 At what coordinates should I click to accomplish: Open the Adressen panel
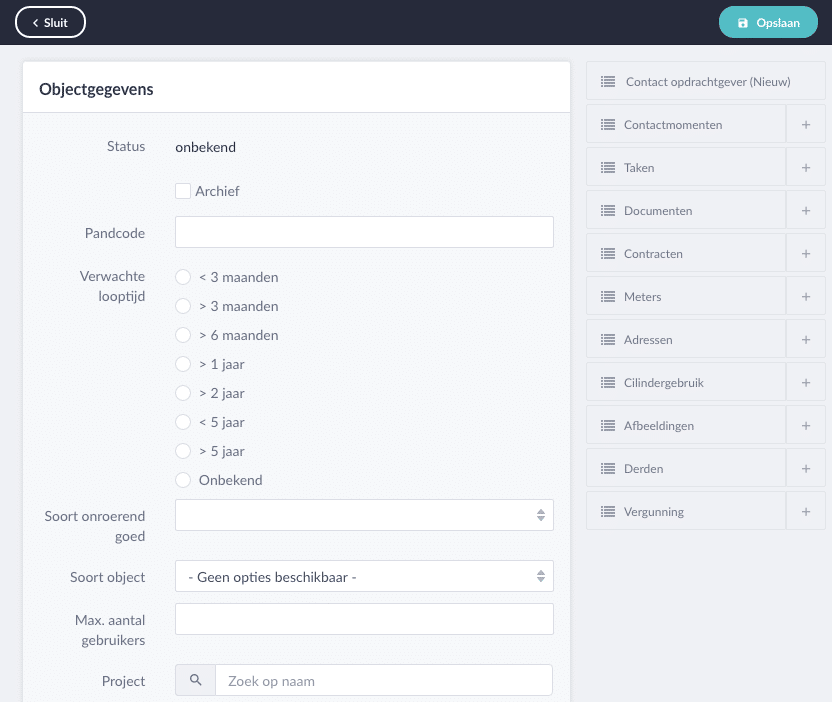686,339
